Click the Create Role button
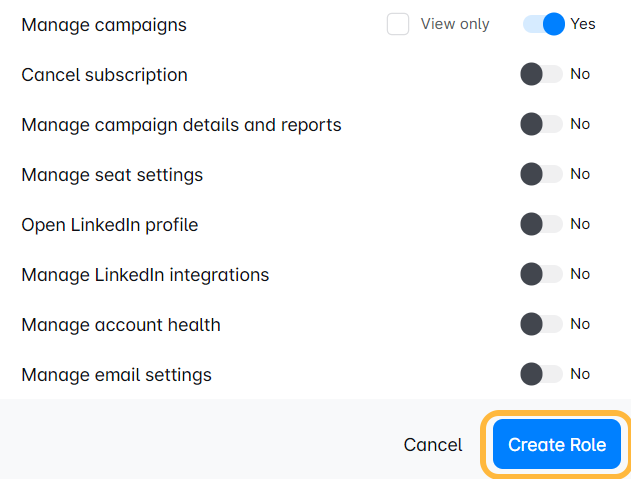The image size is (631, 479). 557,444
